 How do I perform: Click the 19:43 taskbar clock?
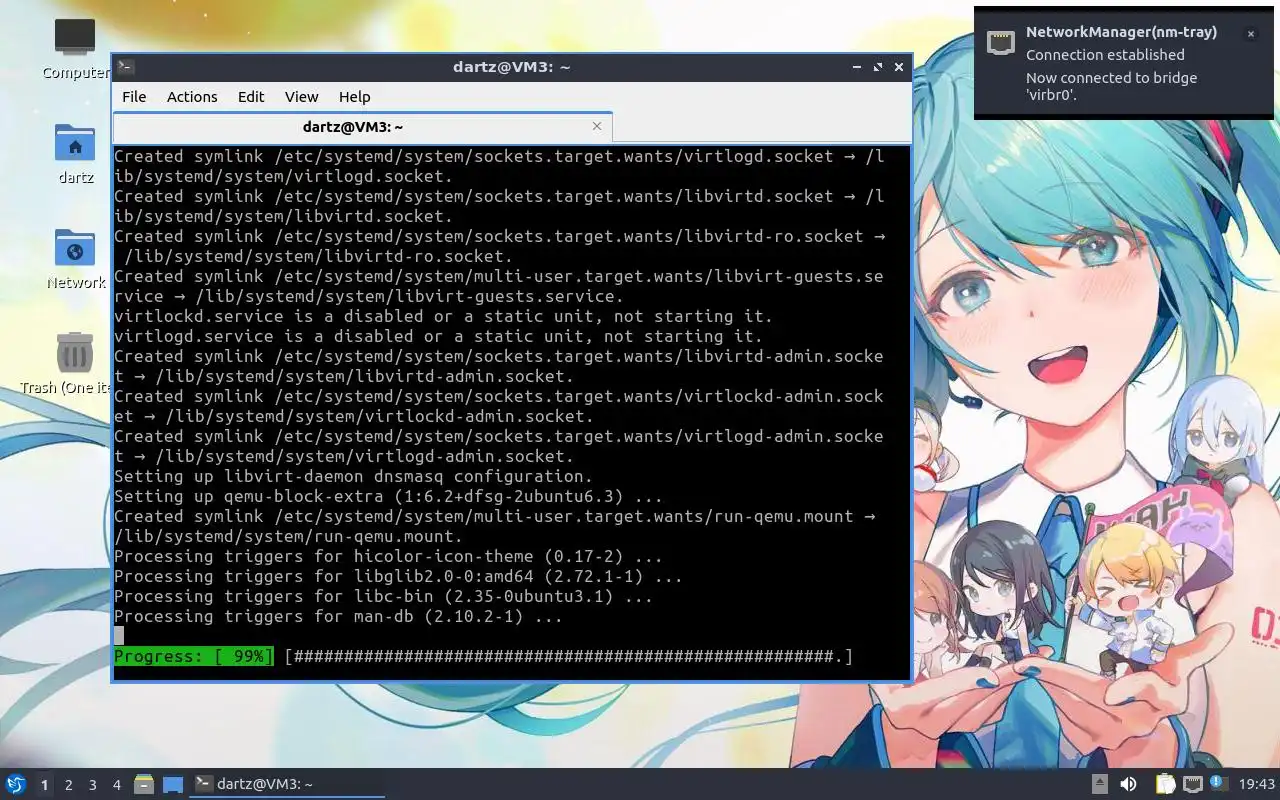click(x=1257, y=784)
